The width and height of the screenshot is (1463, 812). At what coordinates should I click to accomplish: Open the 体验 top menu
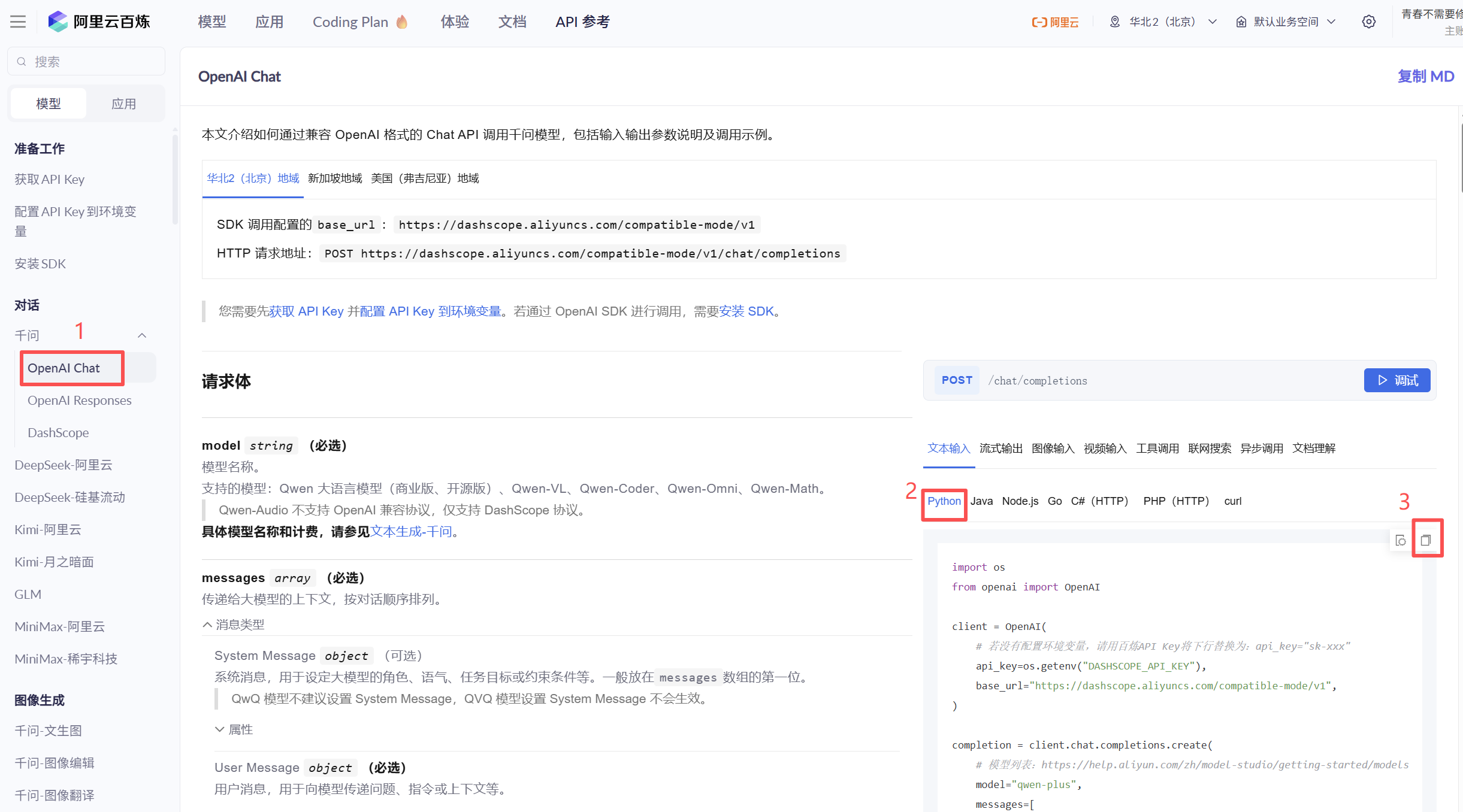pyautogui.click(x=455, y=22)
